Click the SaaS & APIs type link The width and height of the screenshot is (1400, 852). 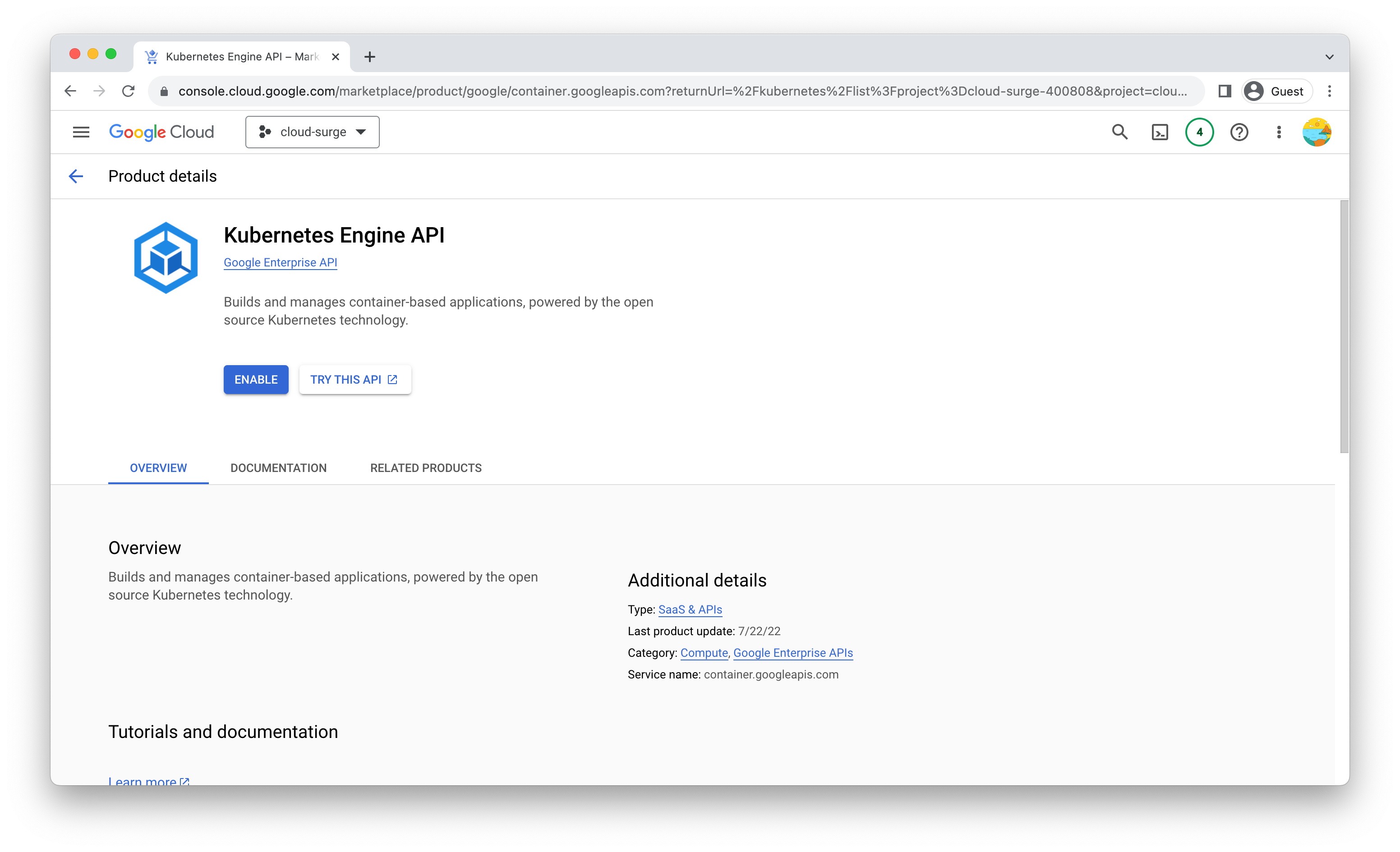(x=690, y=609)
